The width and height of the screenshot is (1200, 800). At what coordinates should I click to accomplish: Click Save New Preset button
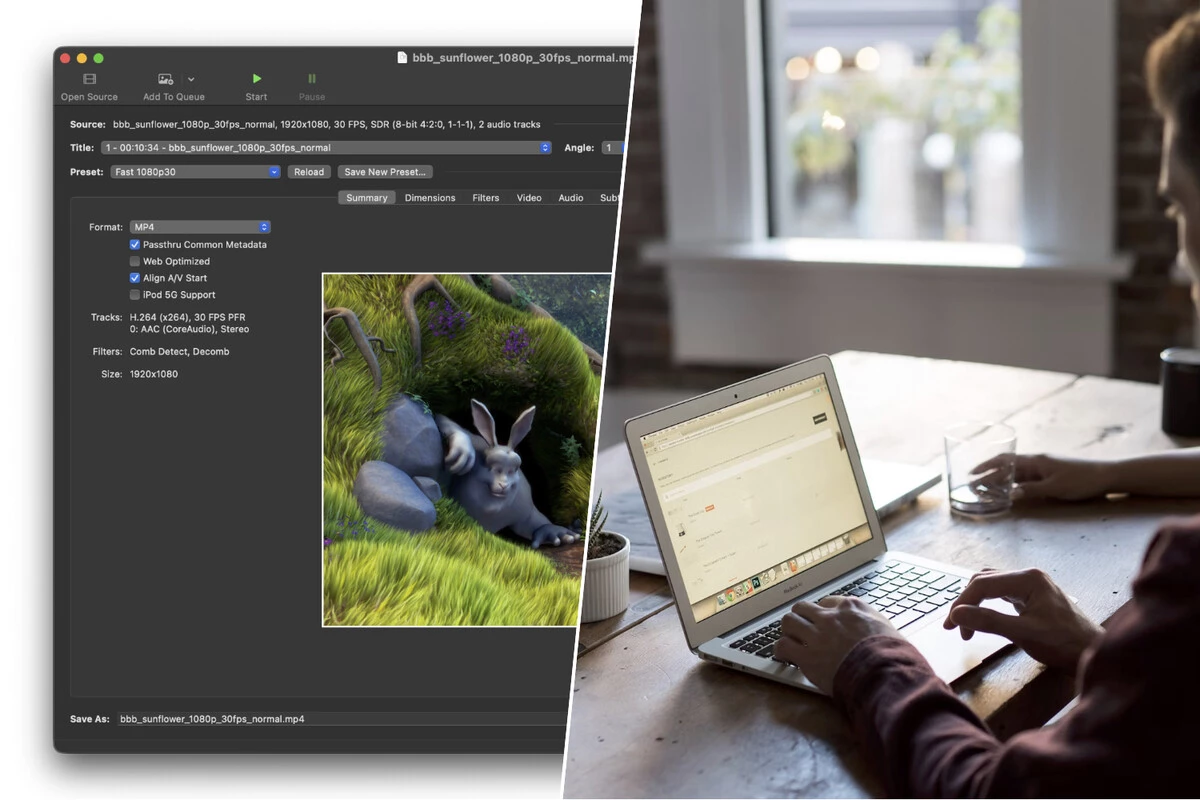385,172
